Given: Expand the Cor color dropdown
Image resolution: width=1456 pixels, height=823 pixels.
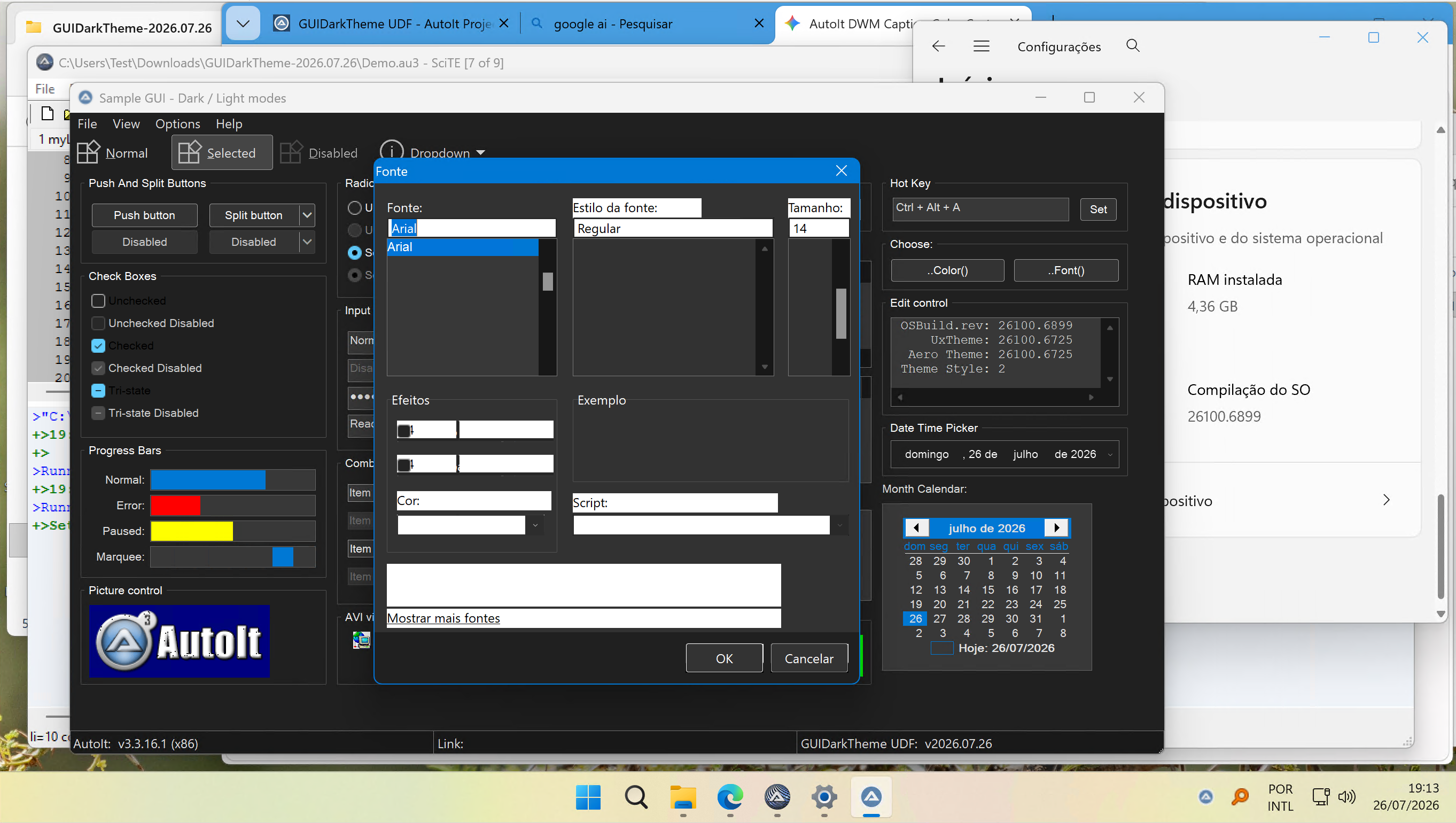Looking at the screenshot, I should (x=535, y=525).
